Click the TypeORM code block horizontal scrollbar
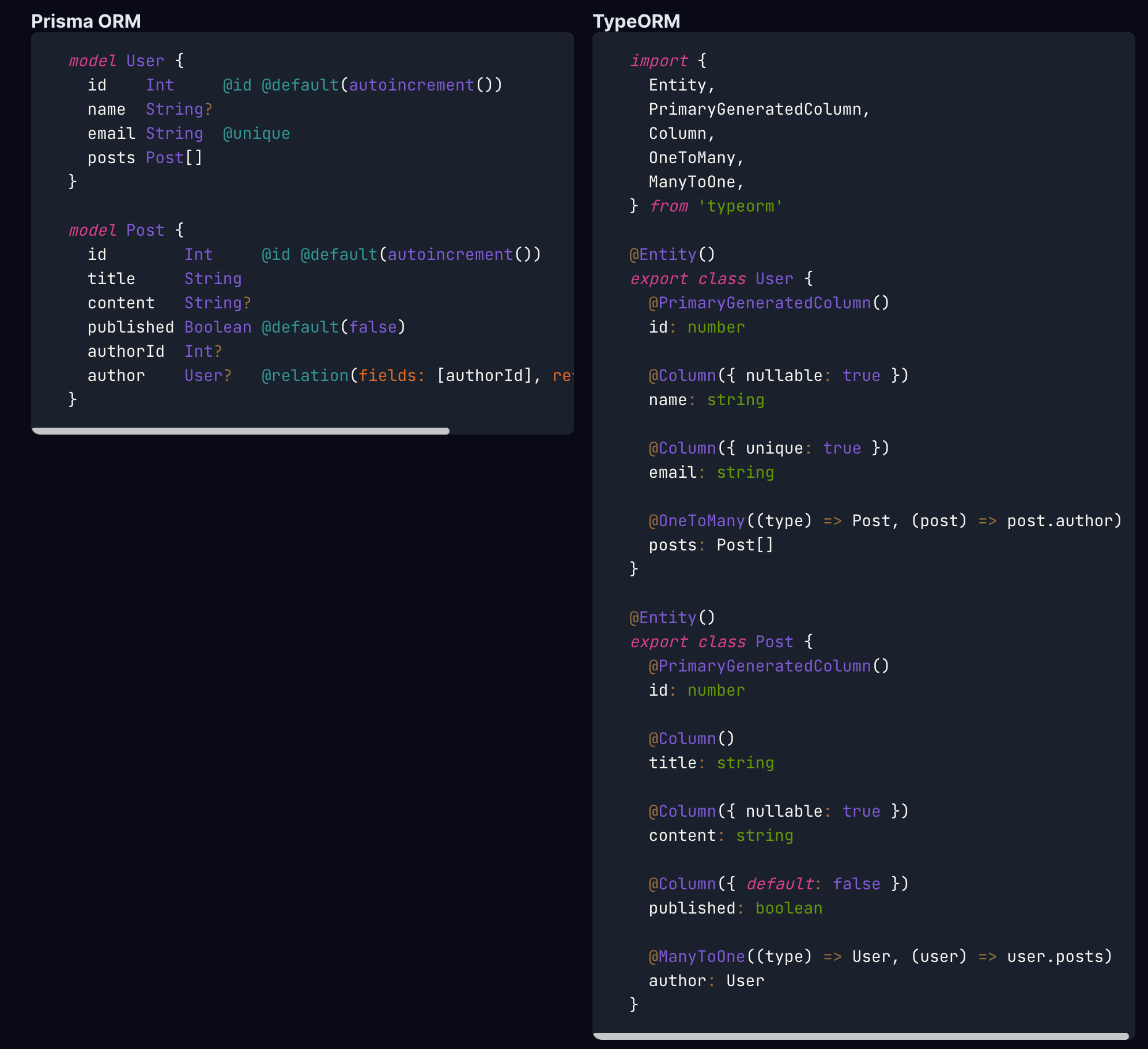The height and width of the screenshot is (1049, 1148). 861,1036
